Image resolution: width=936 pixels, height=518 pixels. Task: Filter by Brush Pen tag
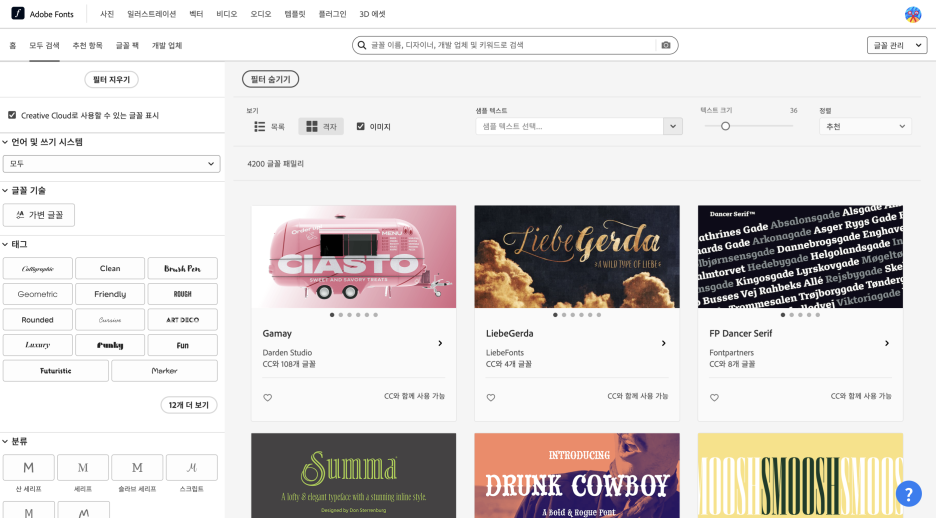(x=183, y=269)
